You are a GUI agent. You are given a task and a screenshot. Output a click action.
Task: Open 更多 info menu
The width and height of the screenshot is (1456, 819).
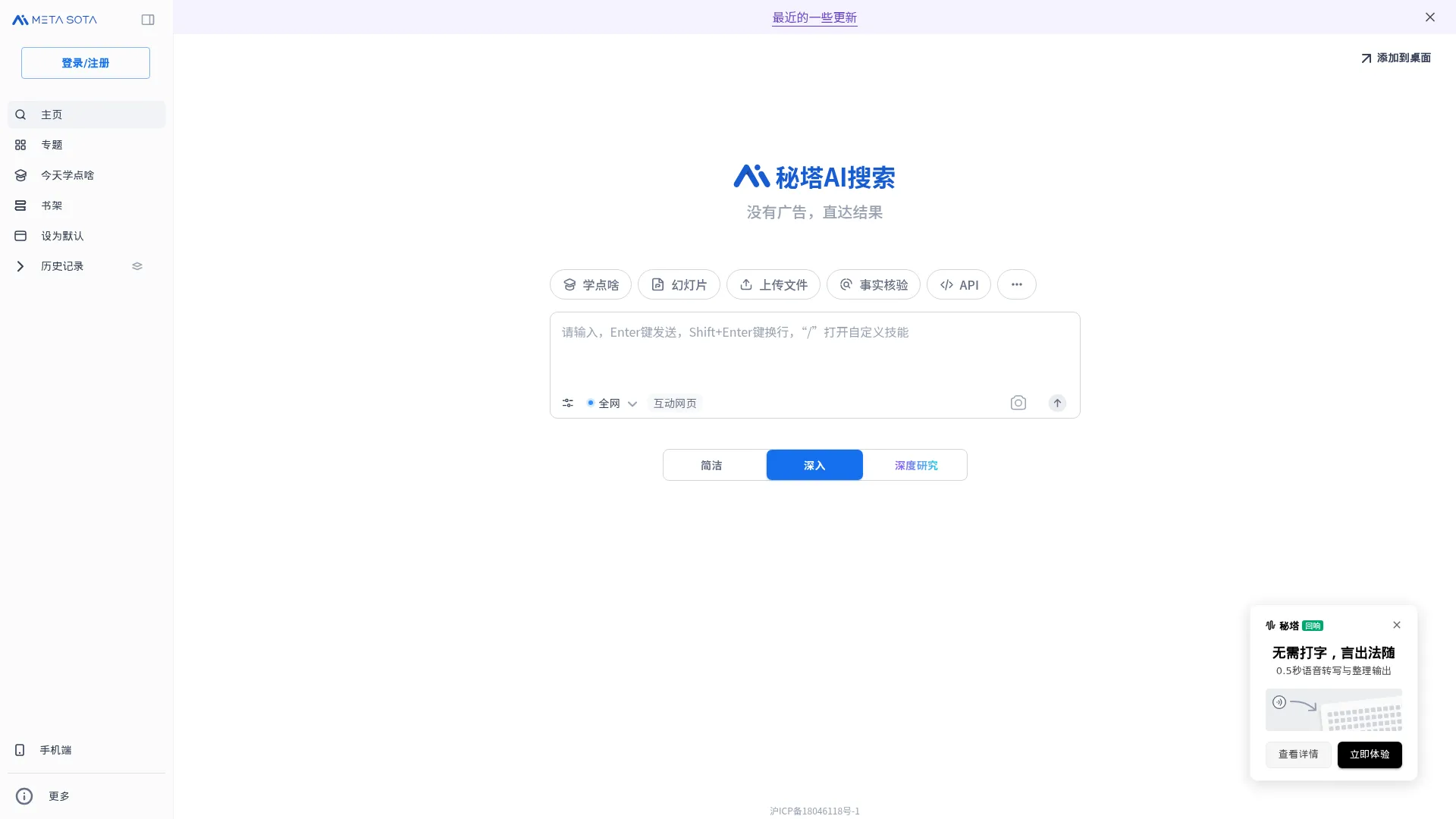point(43,796)
